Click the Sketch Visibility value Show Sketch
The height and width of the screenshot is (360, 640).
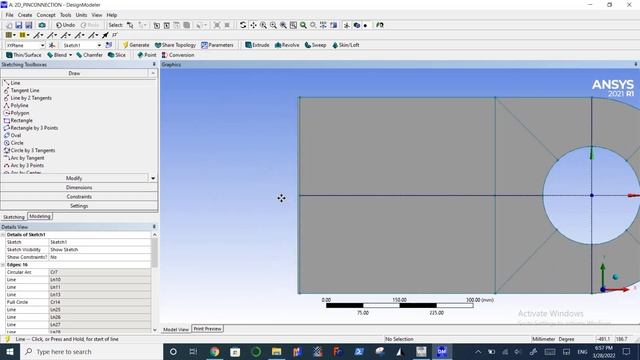coord(100,250)
